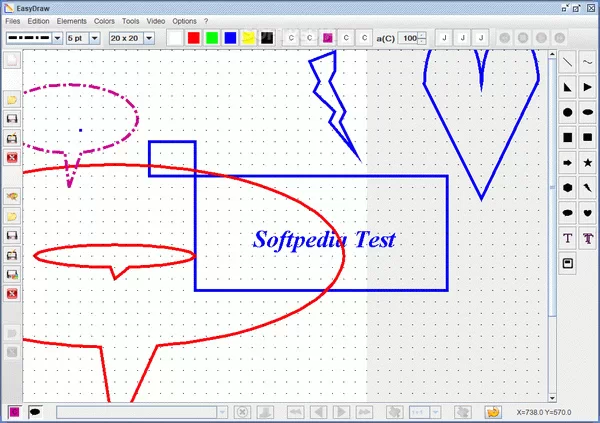The height and width of the screenshot is (423, 600).
Task: Open the dash-dot line style dropdown
Action: [57, 38]
